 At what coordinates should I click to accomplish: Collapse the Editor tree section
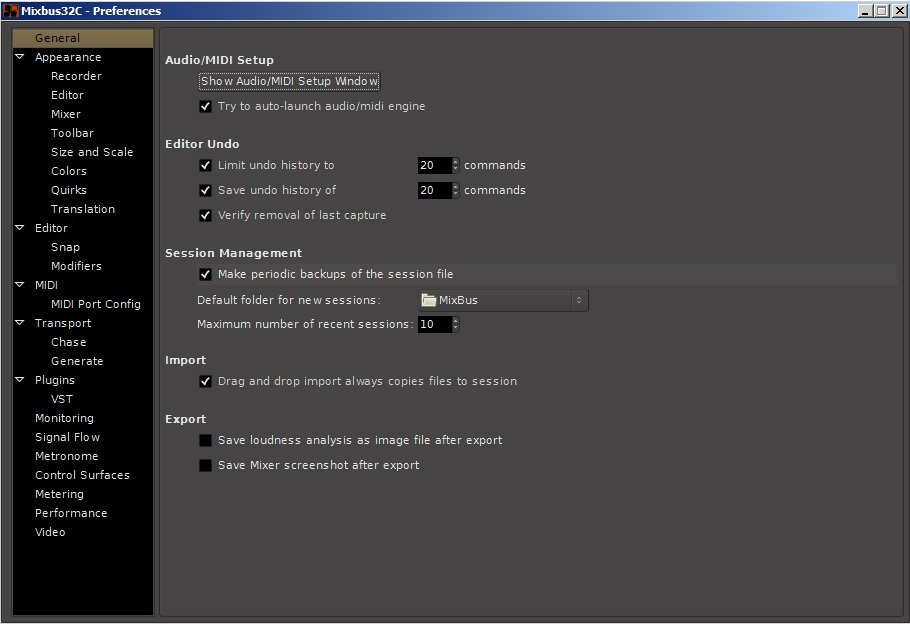[x=20, y=228]
